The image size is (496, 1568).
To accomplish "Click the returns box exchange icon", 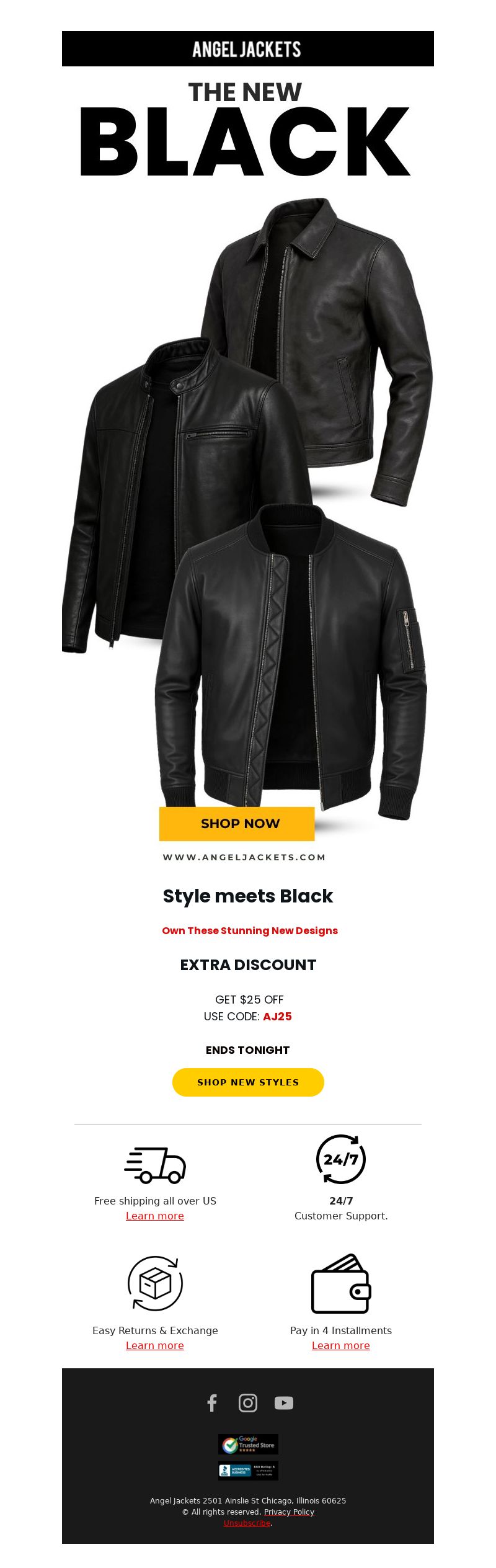I will [155, 1283].
